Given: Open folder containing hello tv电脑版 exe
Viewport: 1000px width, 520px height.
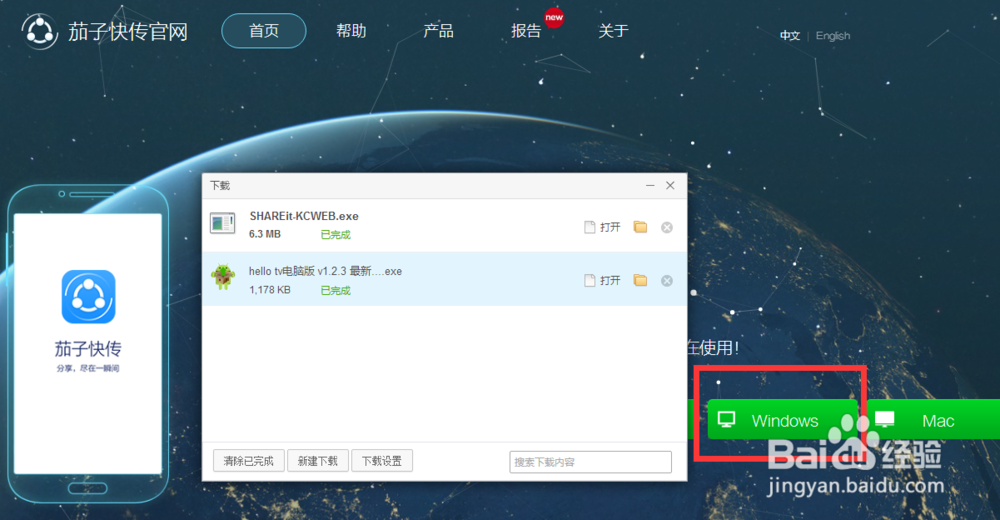Looking at the screenshot, I should tap(640, 281).
